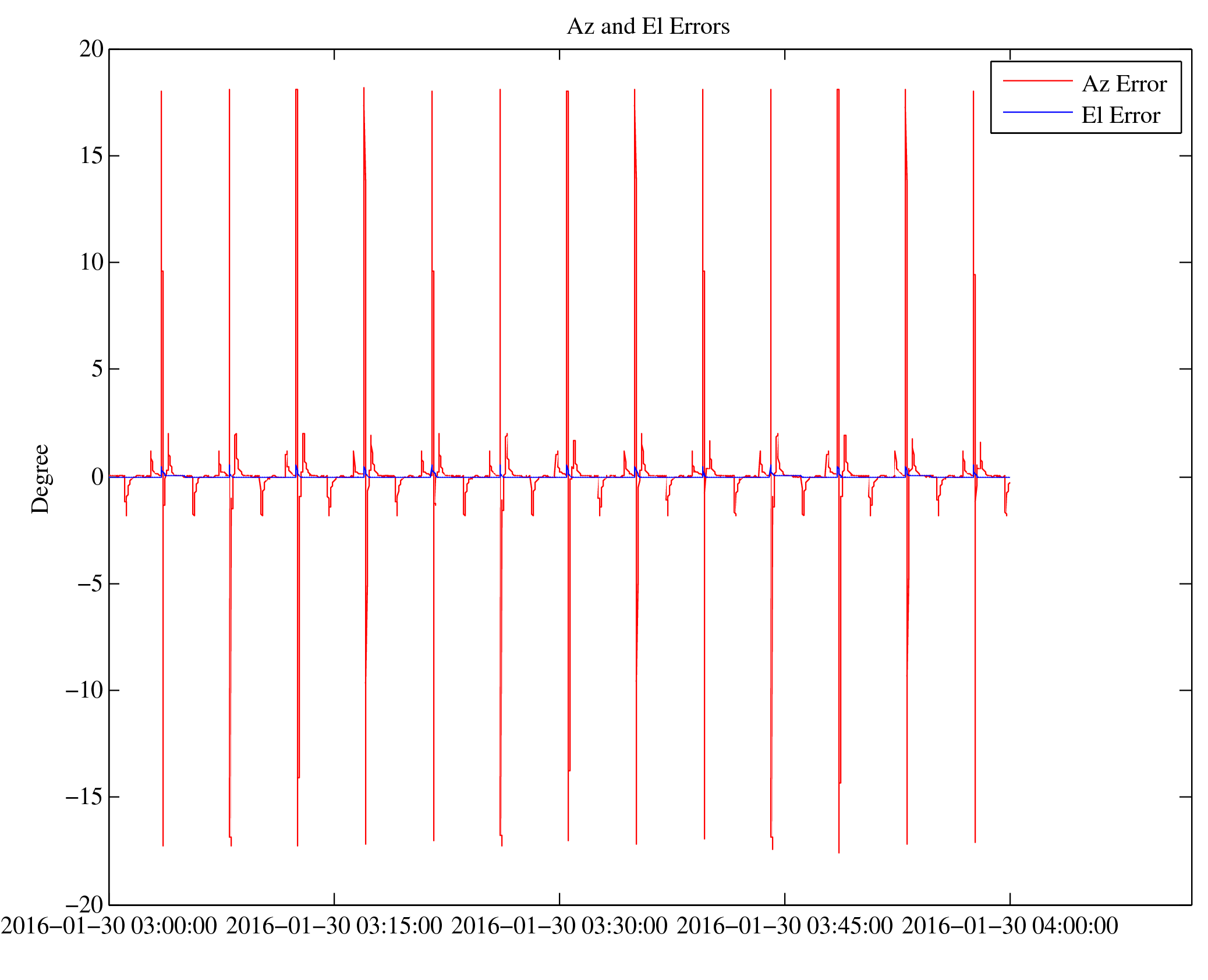Click the plot title Az and El Errors

(647, 27)
